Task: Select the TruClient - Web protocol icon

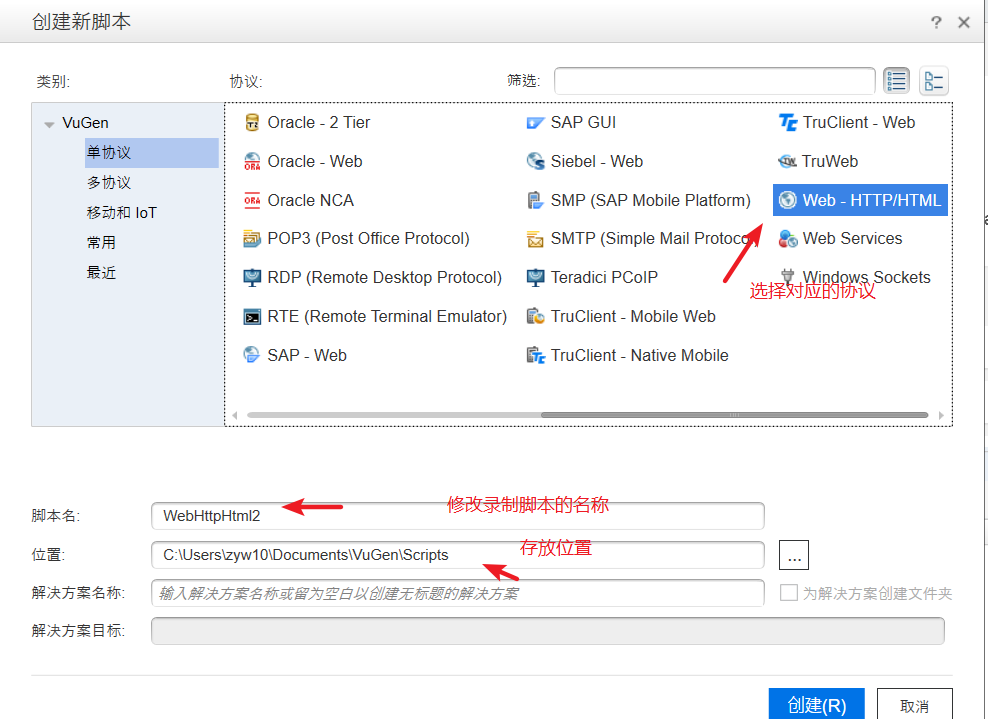Action: pyautogui.click(x=788, y=122)
